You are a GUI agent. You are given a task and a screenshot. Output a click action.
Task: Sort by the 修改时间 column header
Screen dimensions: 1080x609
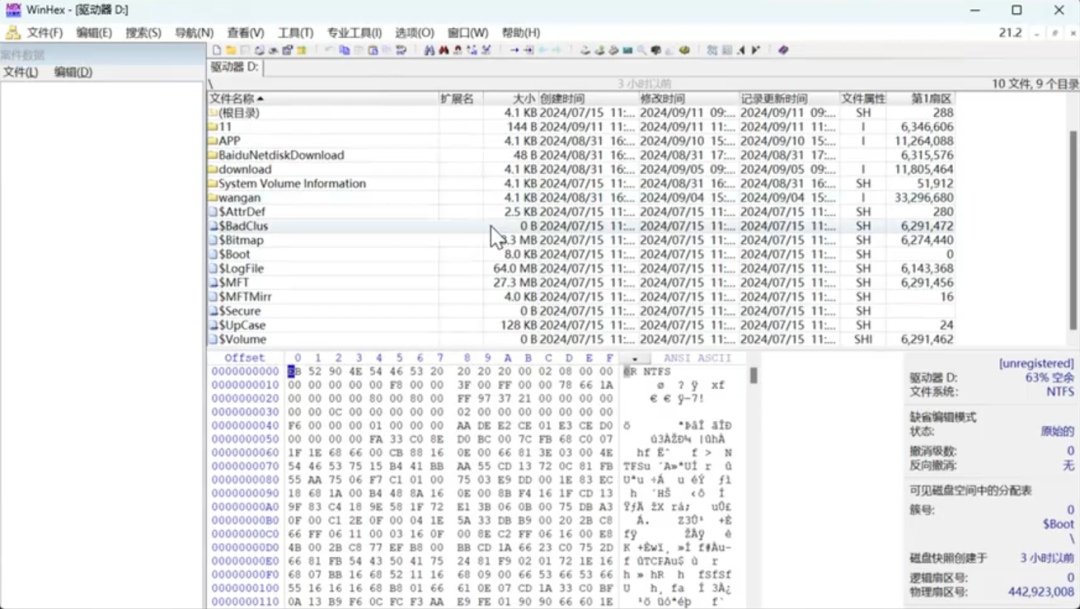click(x=689, y=99)
